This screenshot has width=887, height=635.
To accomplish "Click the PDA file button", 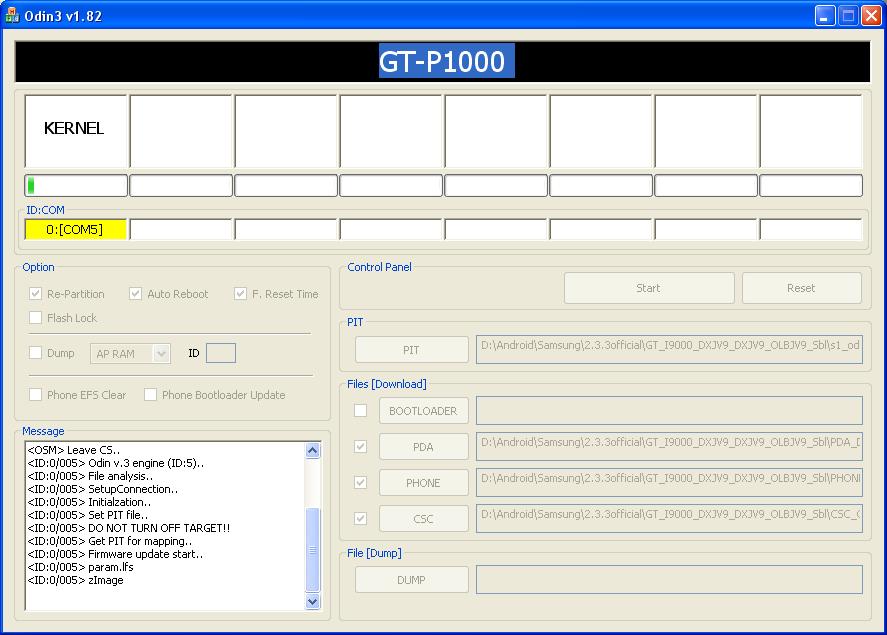I will coord(424,447).
